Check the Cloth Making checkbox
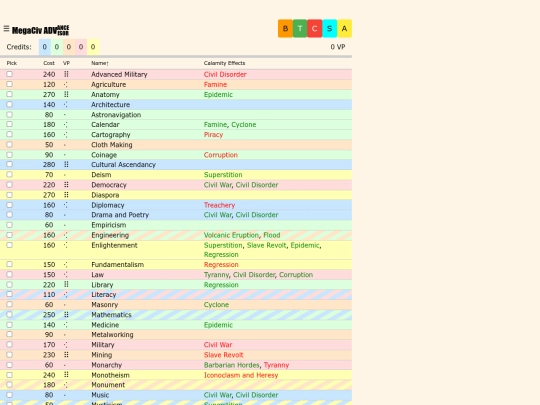This screenshot has width=540, height=405. click(x=10, y=144)
